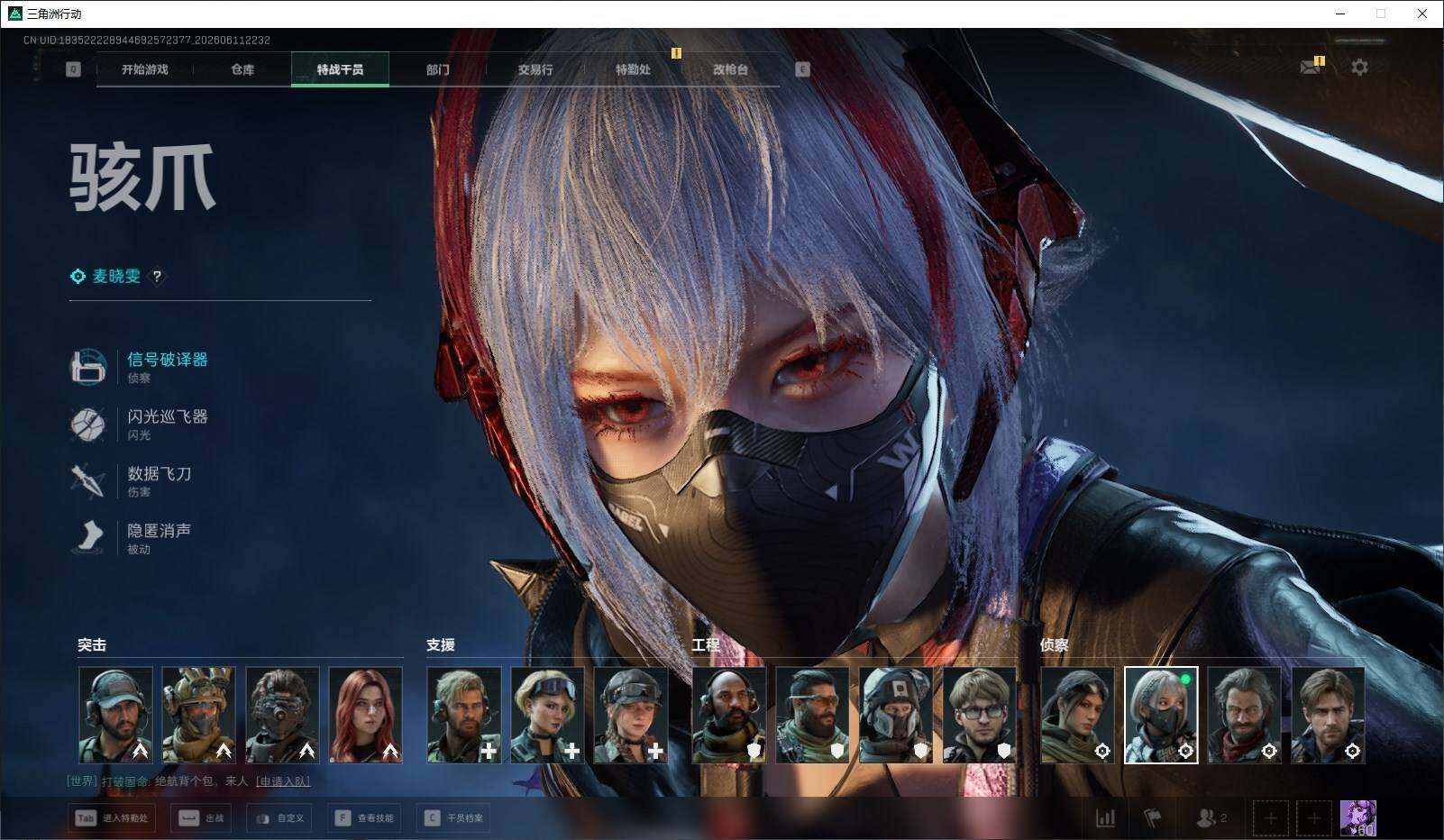1444x840 pixels.
Task: Select the 信号破译器 skill icon
Action: pyautogui.click(x=88, y=367)
